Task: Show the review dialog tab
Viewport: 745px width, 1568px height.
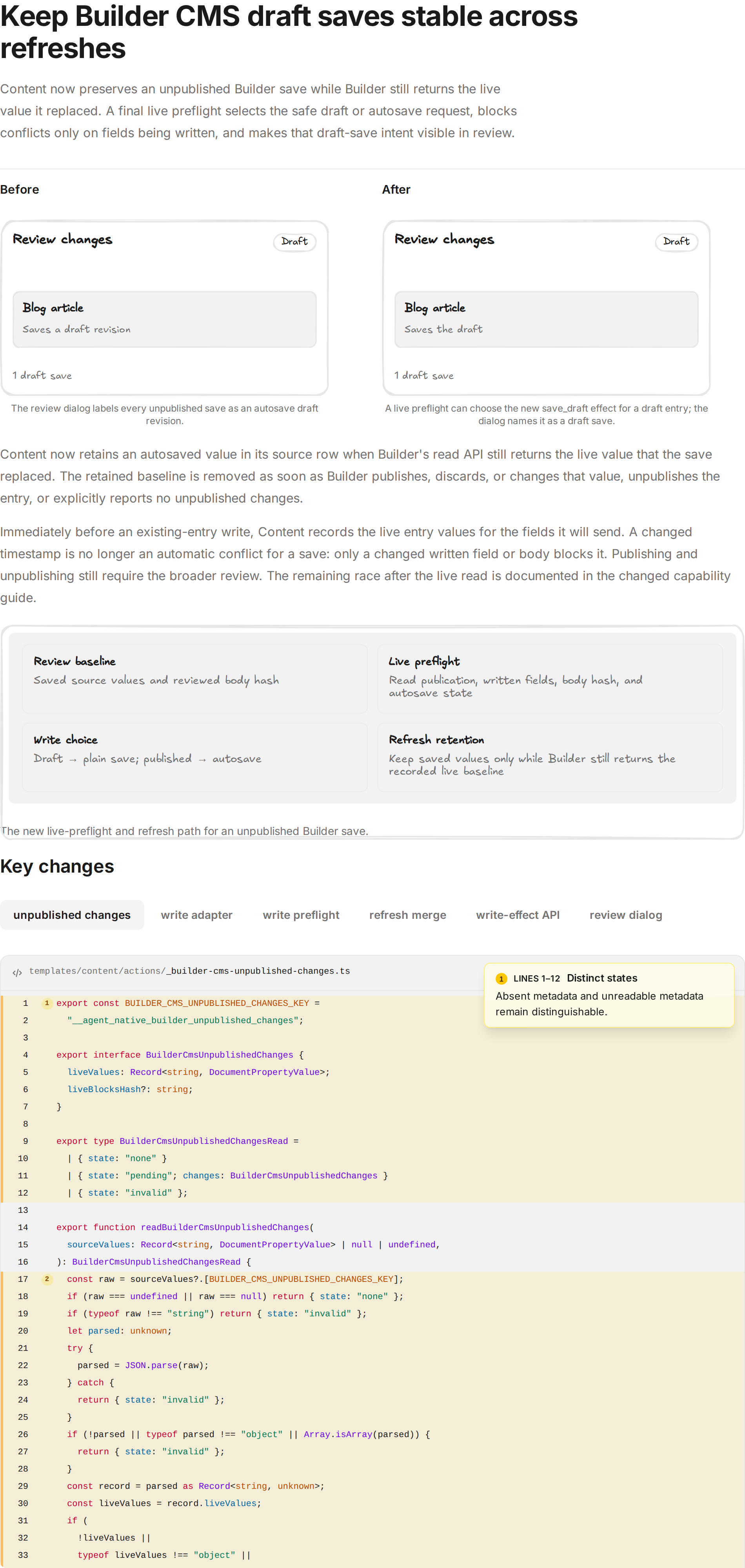Action: pyautogui.click(x=626, y=914)
